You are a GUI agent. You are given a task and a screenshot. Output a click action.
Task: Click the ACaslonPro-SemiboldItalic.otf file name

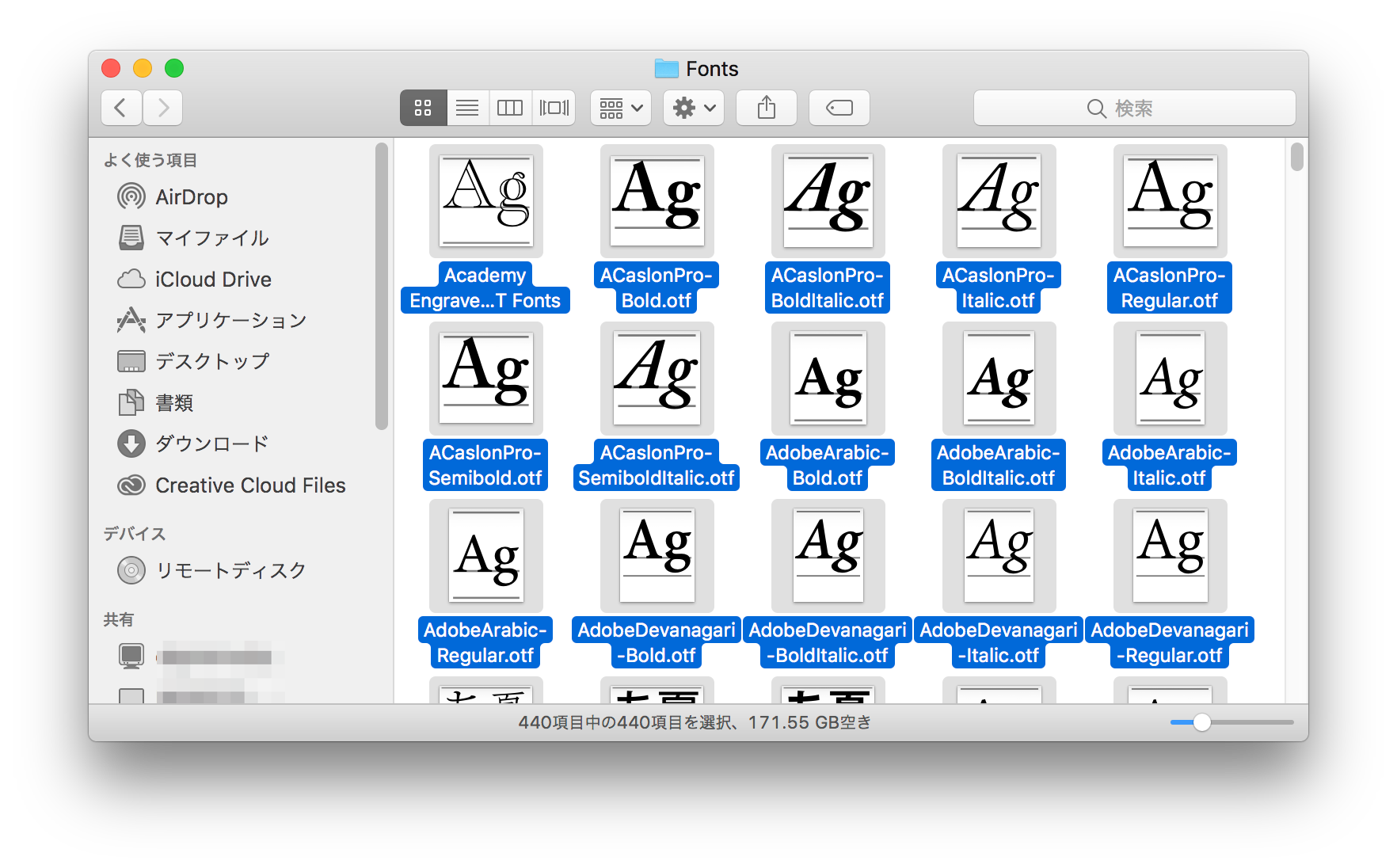coord(657,465)
